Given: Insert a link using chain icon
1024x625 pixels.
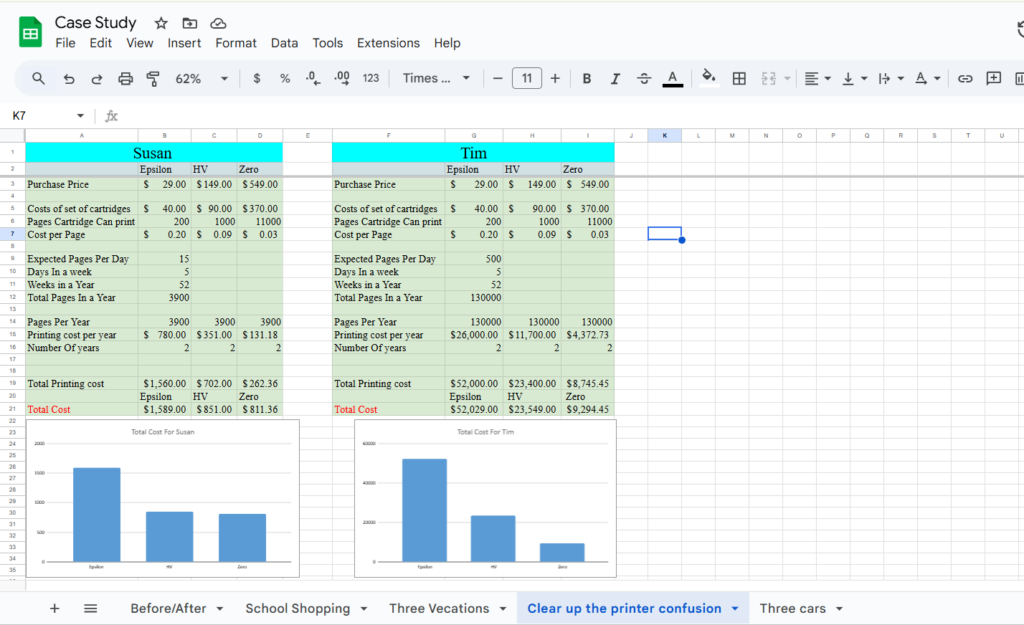Looking at the screenshot, I should coord(965,79).
